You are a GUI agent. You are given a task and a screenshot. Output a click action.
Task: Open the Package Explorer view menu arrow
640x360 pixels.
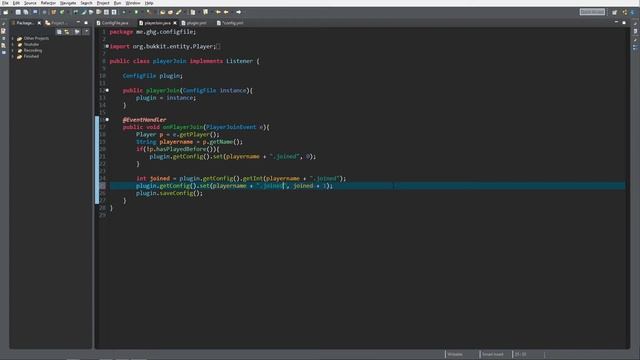86,31
